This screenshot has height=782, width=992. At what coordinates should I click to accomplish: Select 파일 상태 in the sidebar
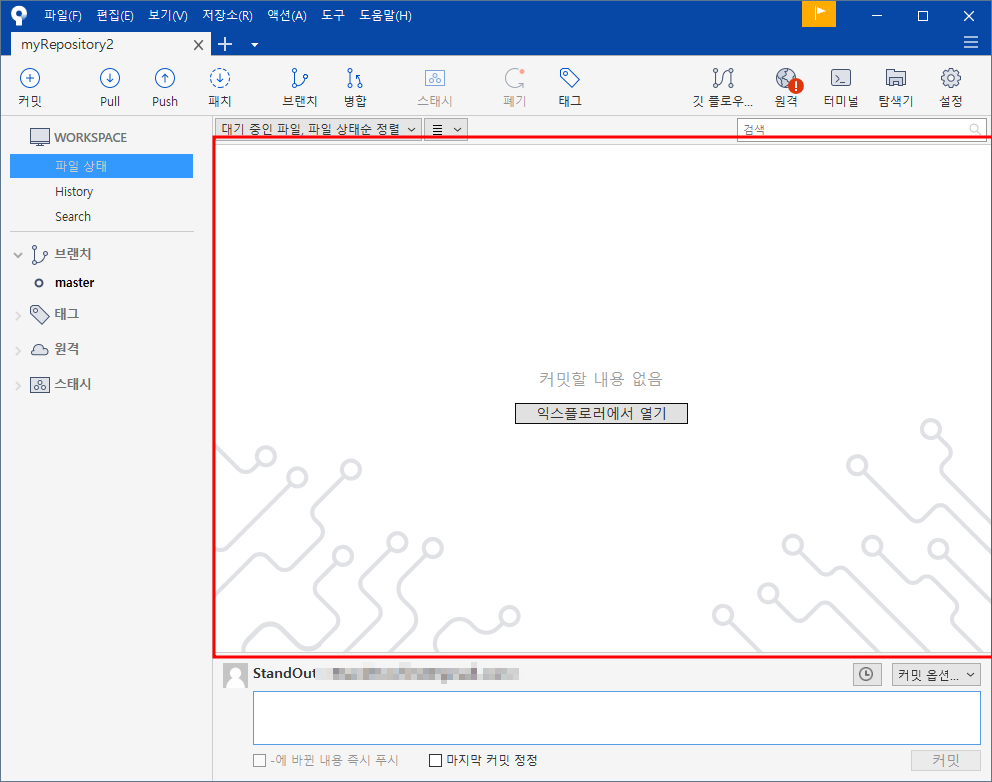(x=101, y=166)
